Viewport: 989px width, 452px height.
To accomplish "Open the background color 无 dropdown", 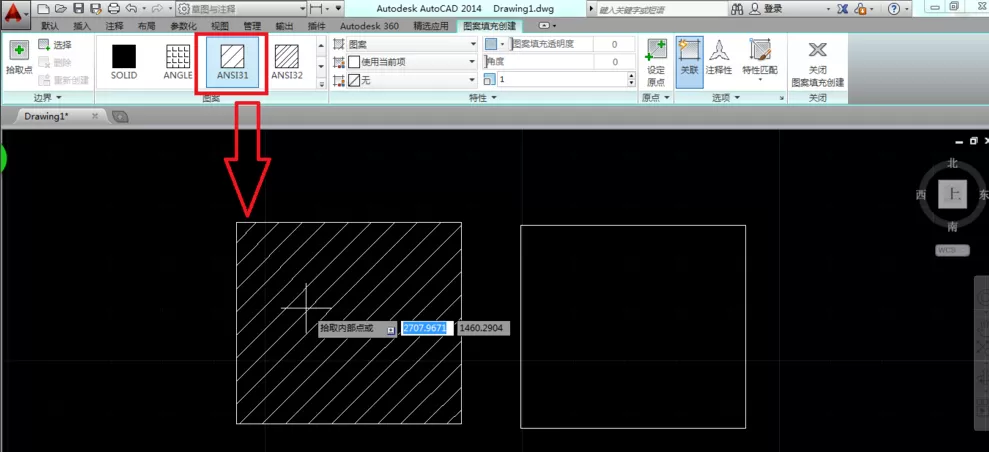I will click(412, 80).
